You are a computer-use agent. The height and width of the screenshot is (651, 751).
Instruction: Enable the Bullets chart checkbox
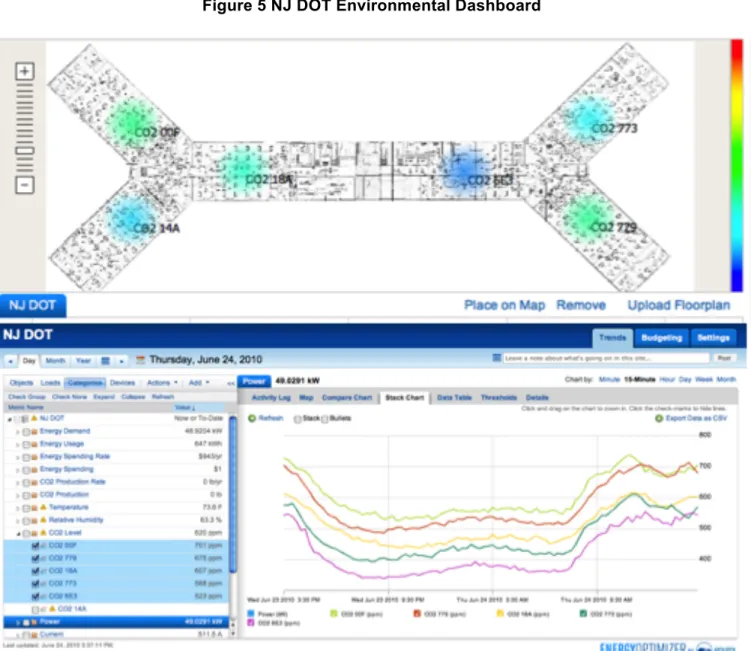[x=325, y=419]
